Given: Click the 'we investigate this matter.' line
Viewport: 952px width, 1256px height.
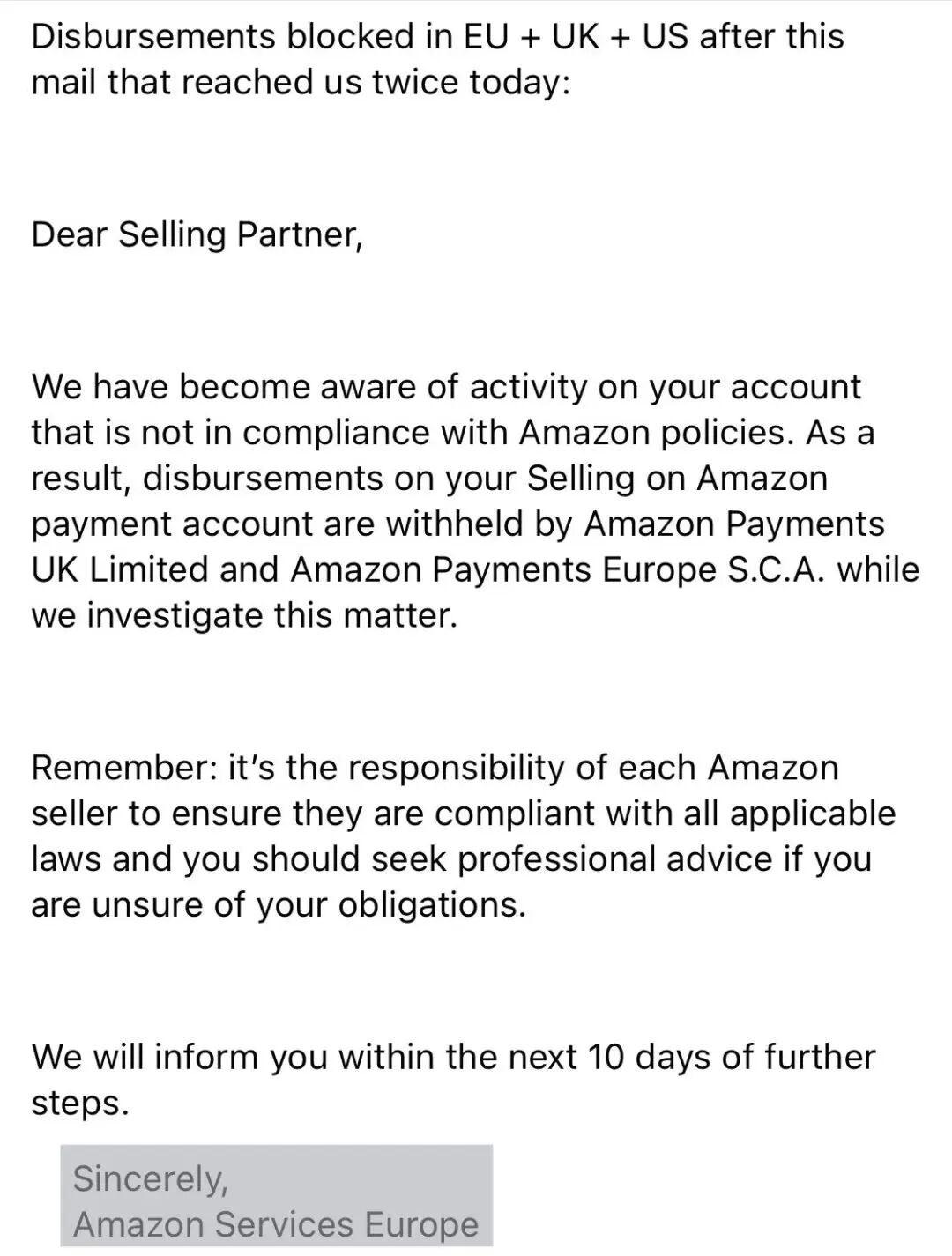Looking at the screenshot, I should 245,616.
